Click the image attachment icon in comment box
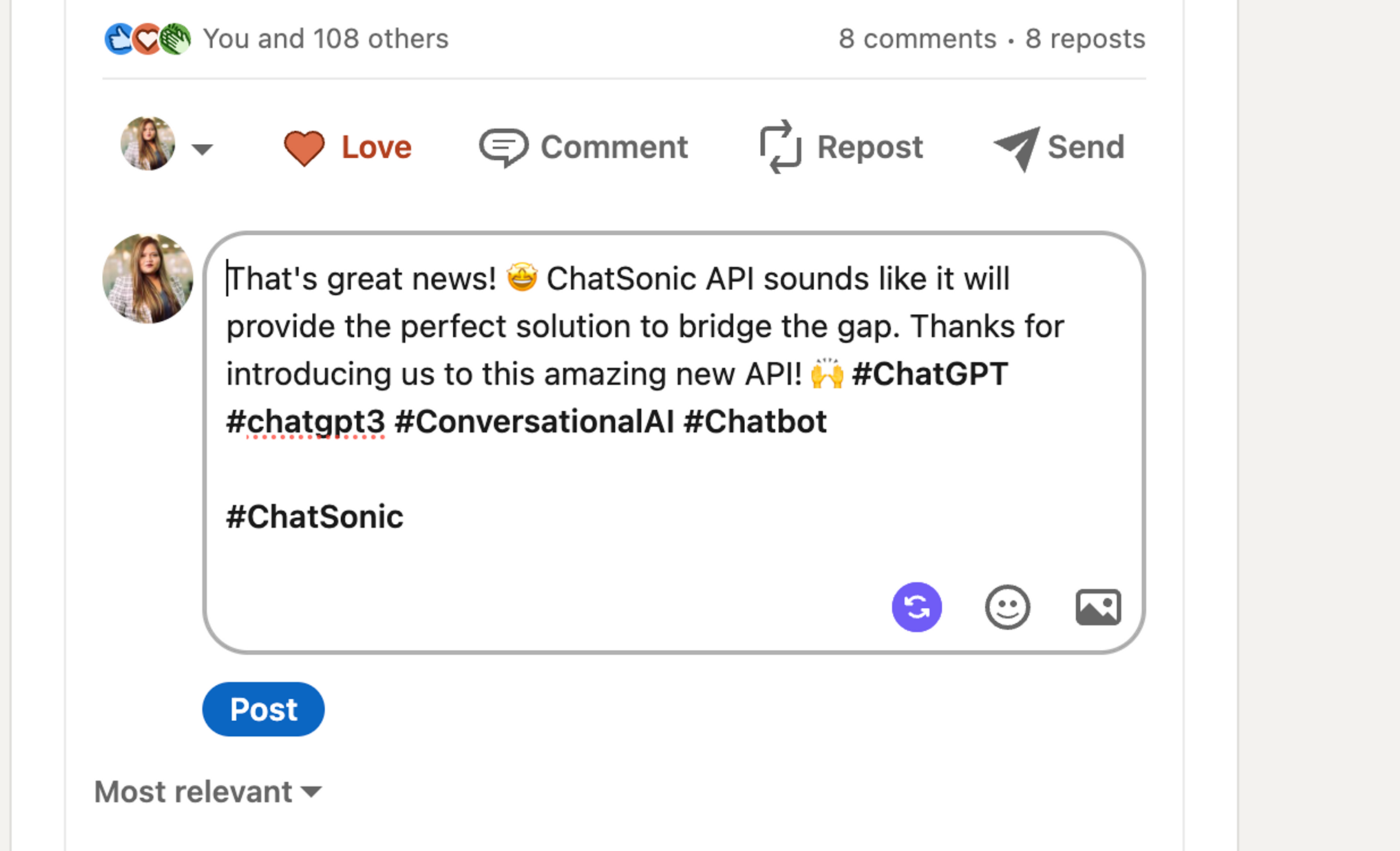 (1098, 607)
